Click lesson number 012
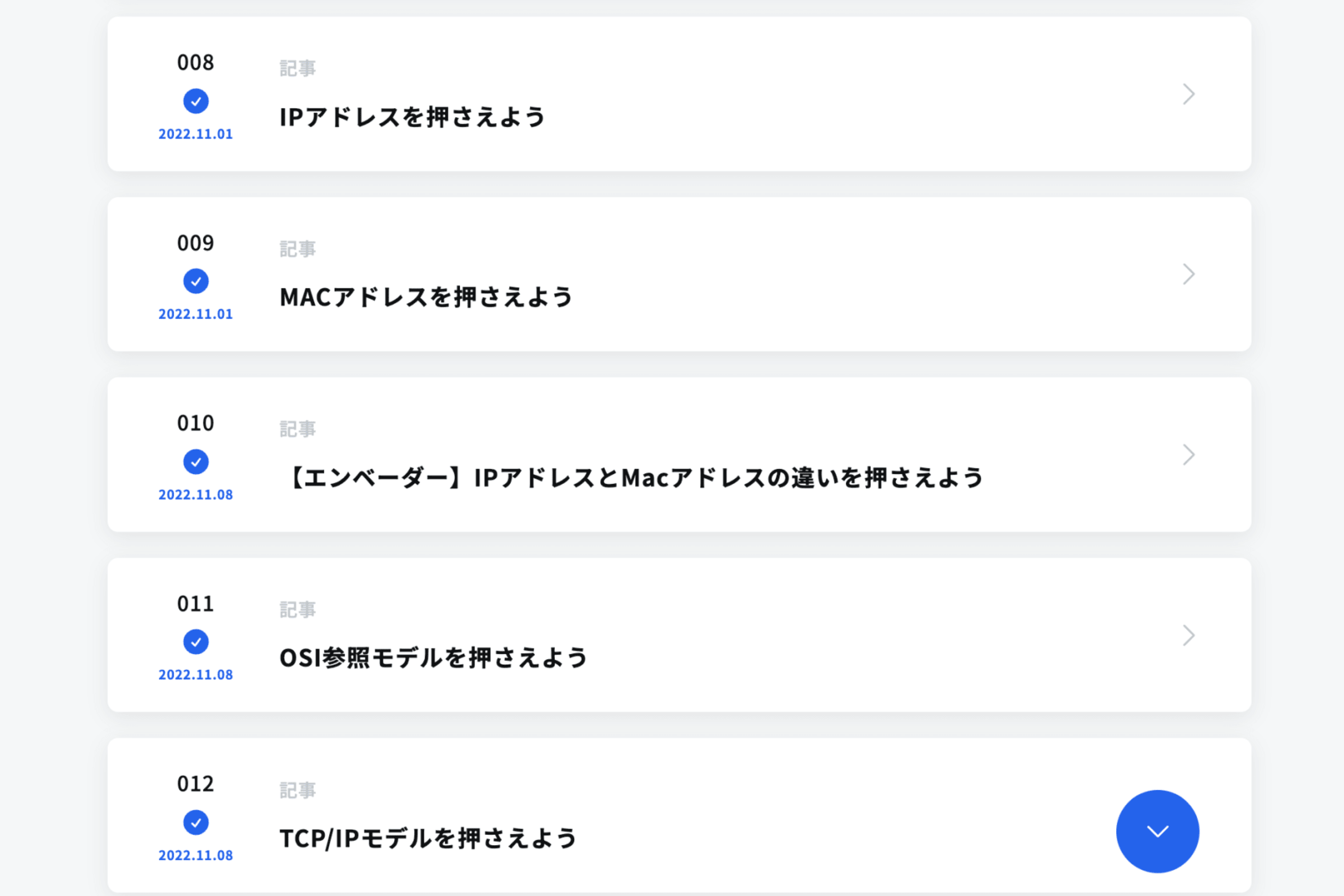Image resolution: width=1344 pixels, height=896 pixels. [195, 784]
